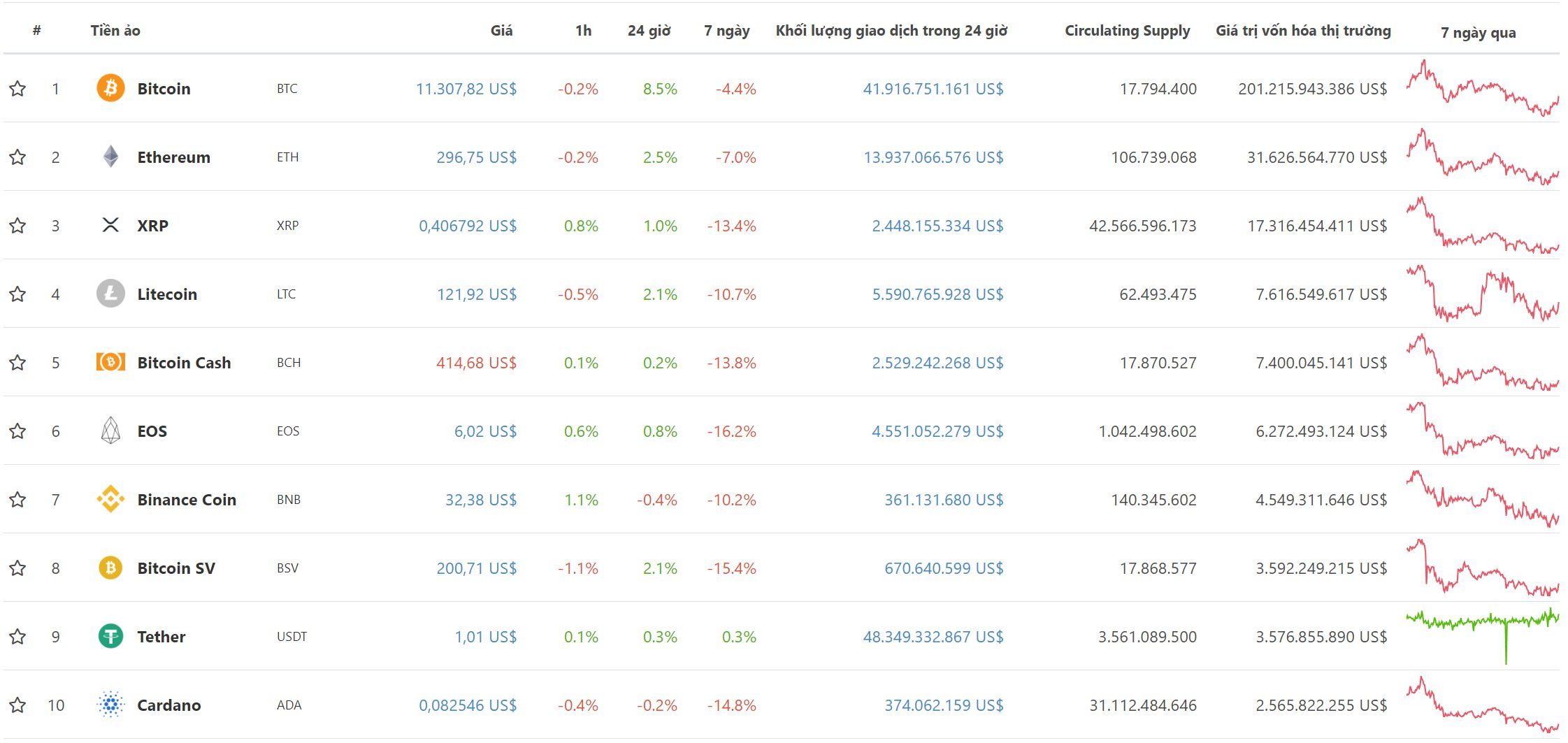The width and height of the screenshot is (1568, 743).
Task: Sort by Giá trị vốn hóa header
Action: 1303,31
